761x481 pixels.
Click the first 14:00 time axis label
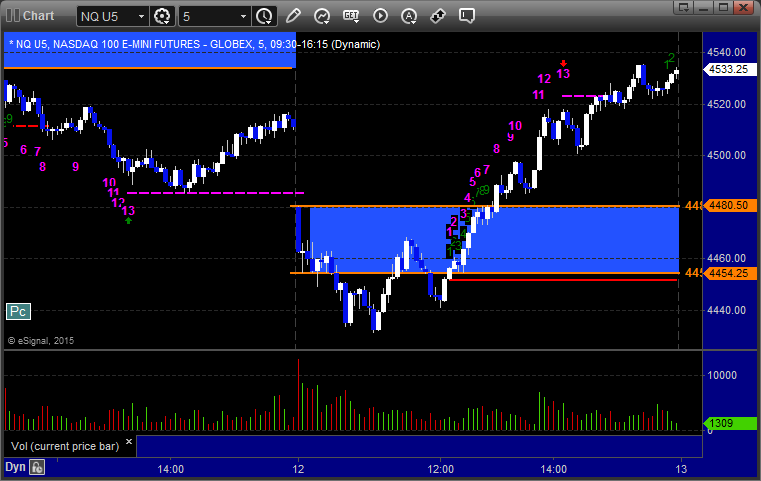point(170,469)
